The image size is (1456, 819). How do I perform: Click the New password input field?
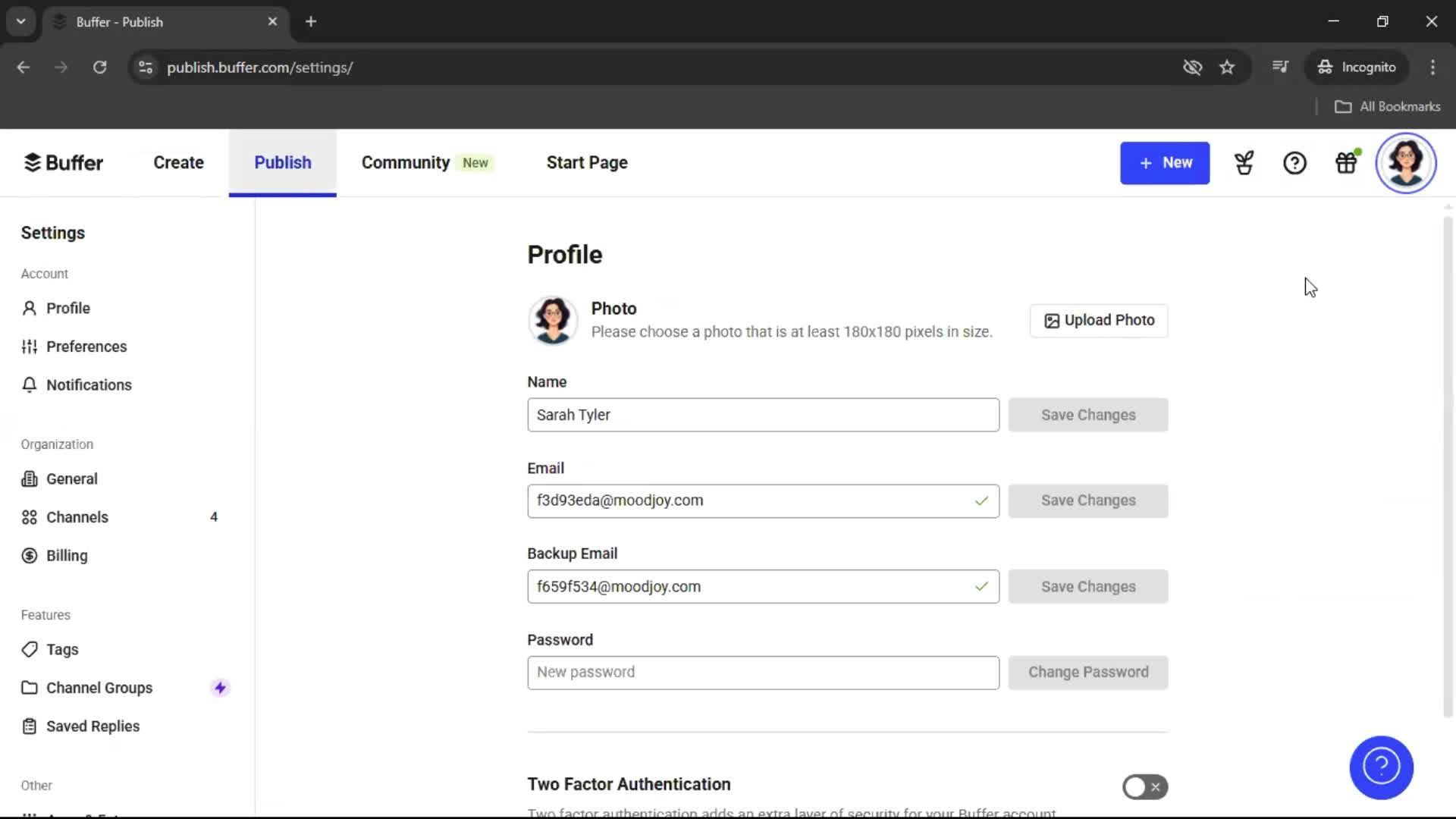[x=763, y=673]
